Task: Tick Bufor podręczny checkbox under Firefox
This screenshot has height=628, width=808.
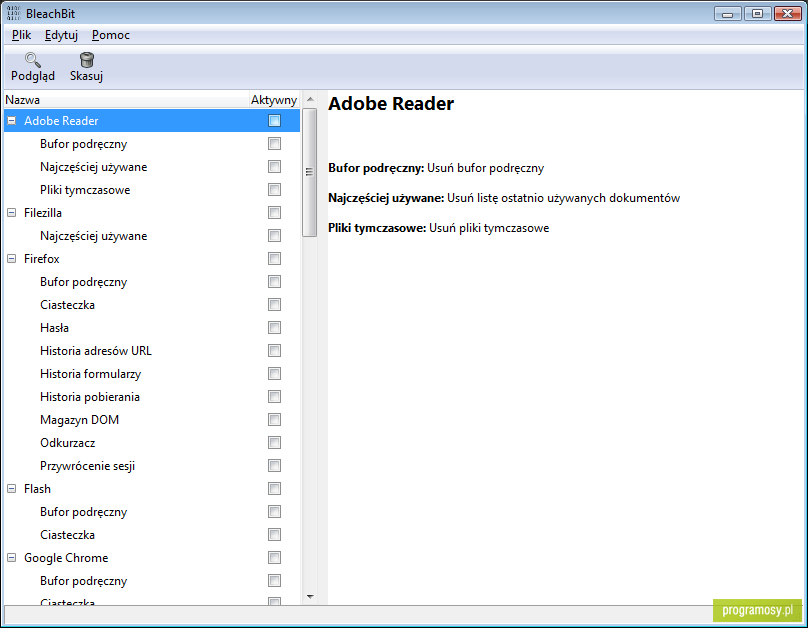Action: 275,282
